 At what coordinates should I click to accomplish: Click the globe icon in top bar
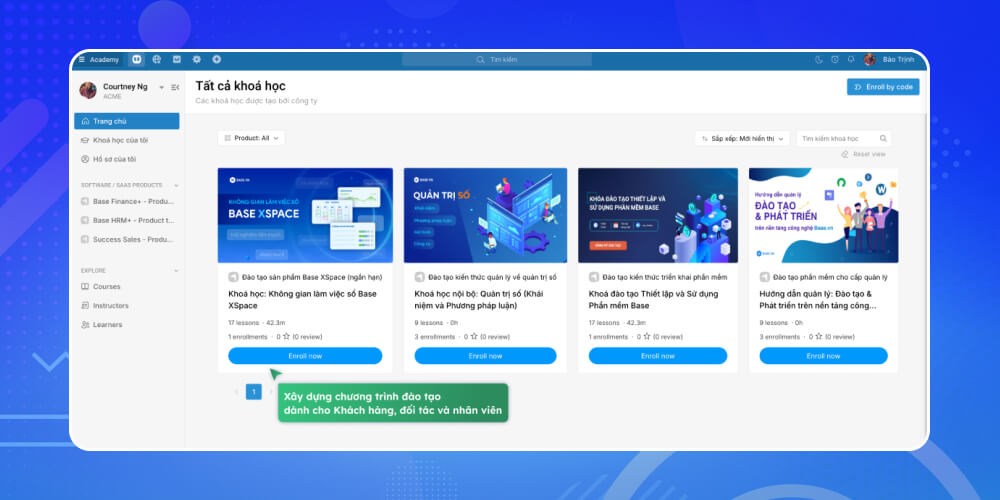(x=157, y=60)
